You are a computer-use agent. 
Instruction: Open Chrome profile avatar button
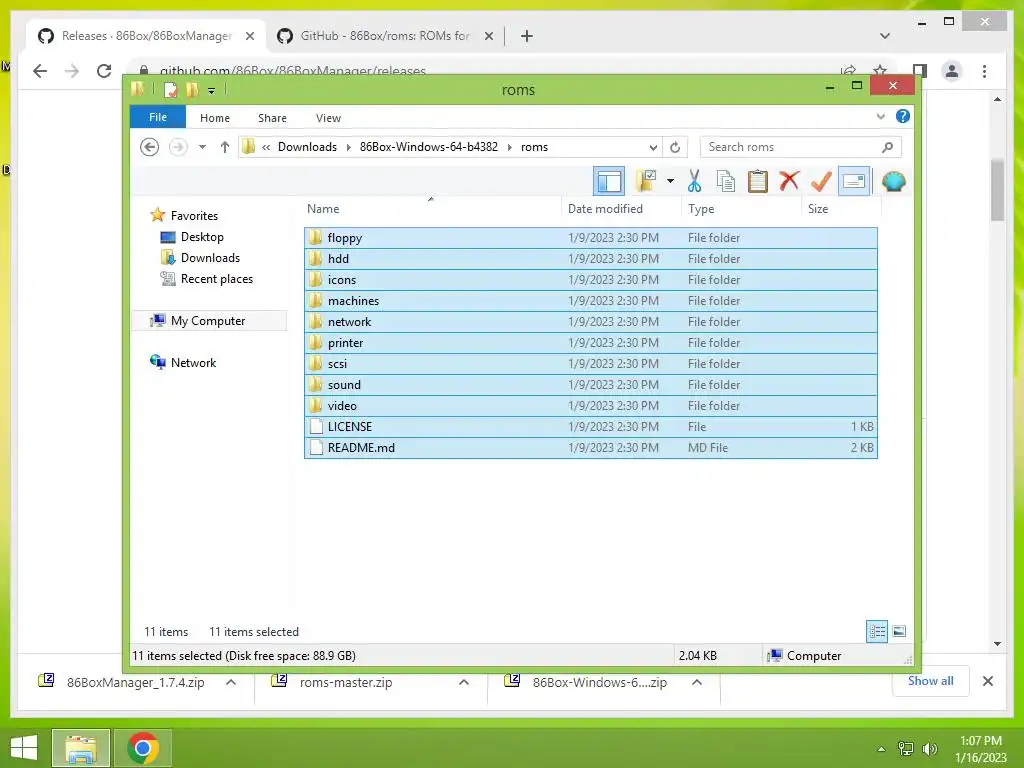[x=952, y=71]
